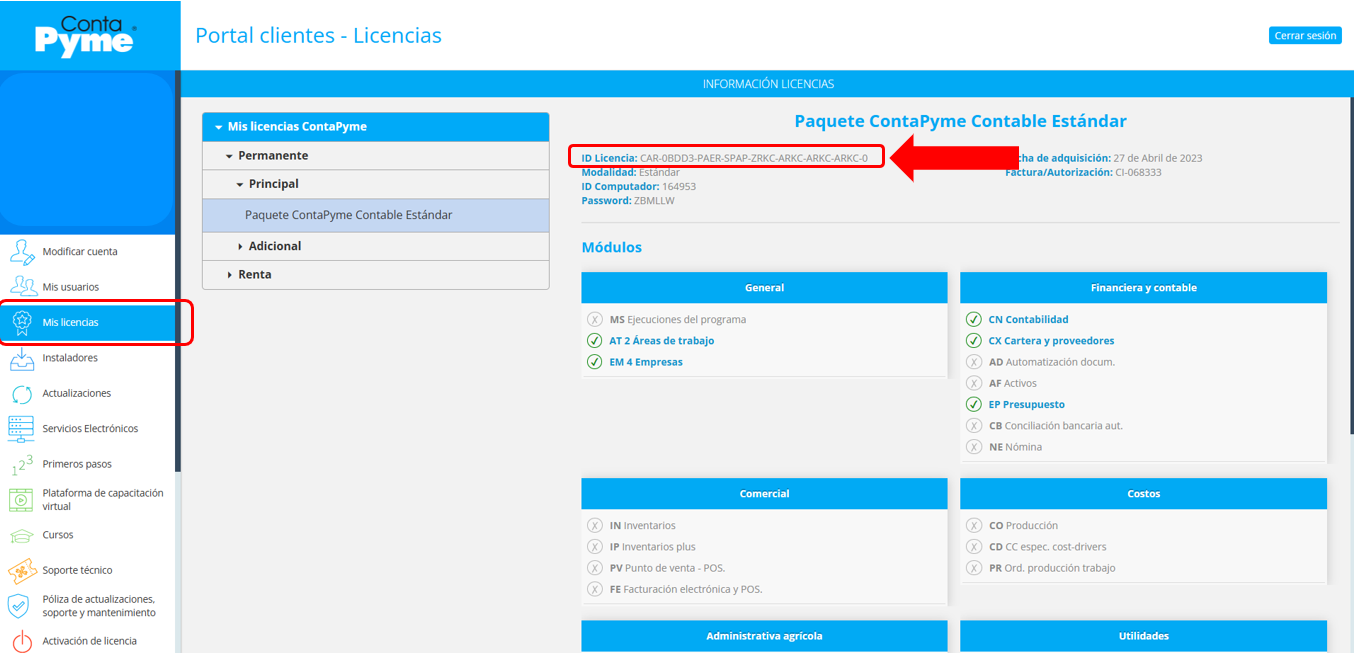Click the Password value ZBMLLW
The width and height of the screenshot is (1357, 653).
coord(654,201)
